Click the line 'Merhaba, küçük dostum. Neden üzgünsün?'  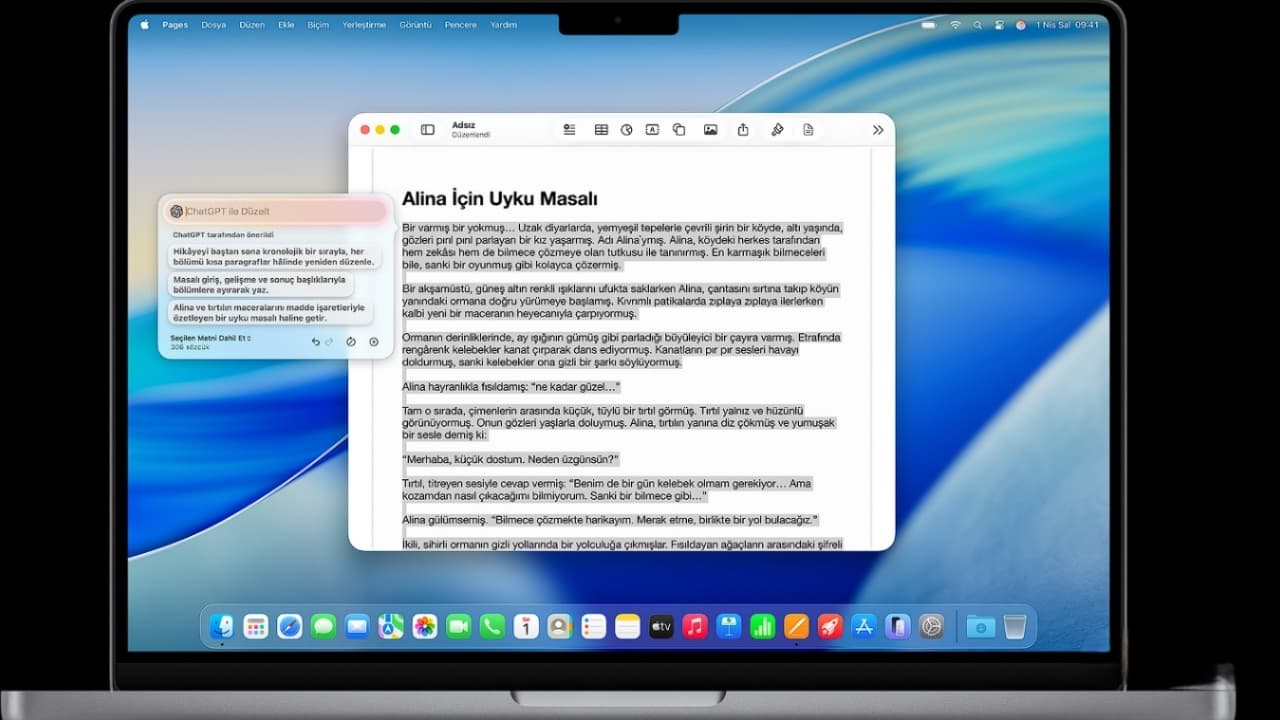[511, 459]
